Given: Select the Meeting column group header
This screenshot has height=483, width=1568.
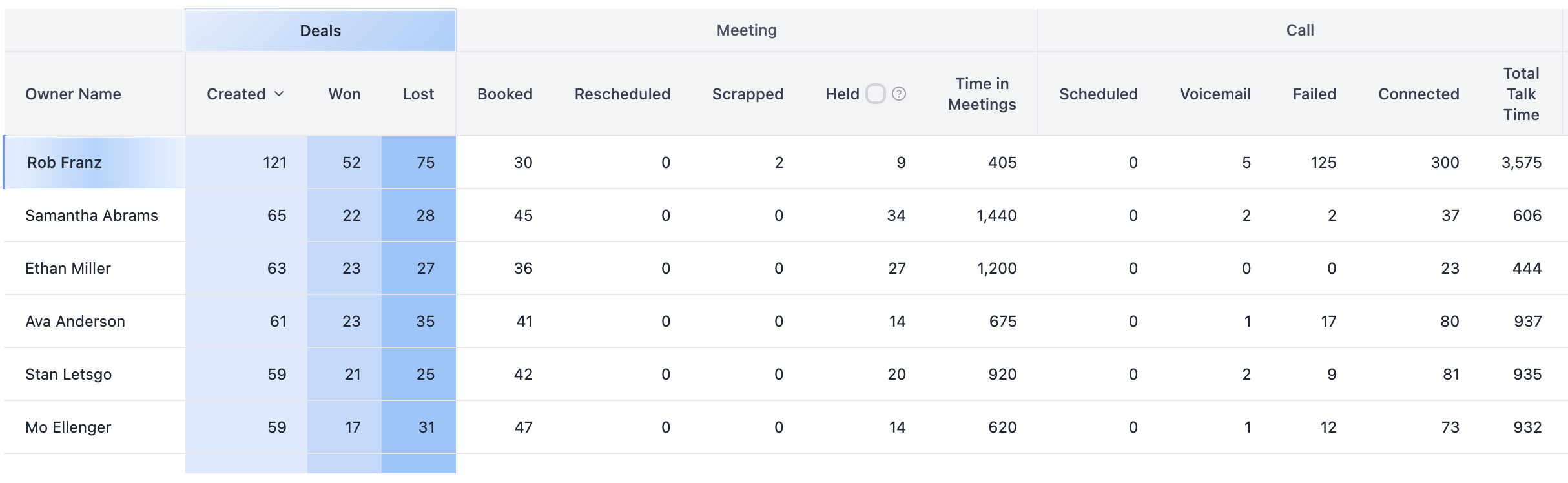Looking at the screenshot, I should [746, 30].
